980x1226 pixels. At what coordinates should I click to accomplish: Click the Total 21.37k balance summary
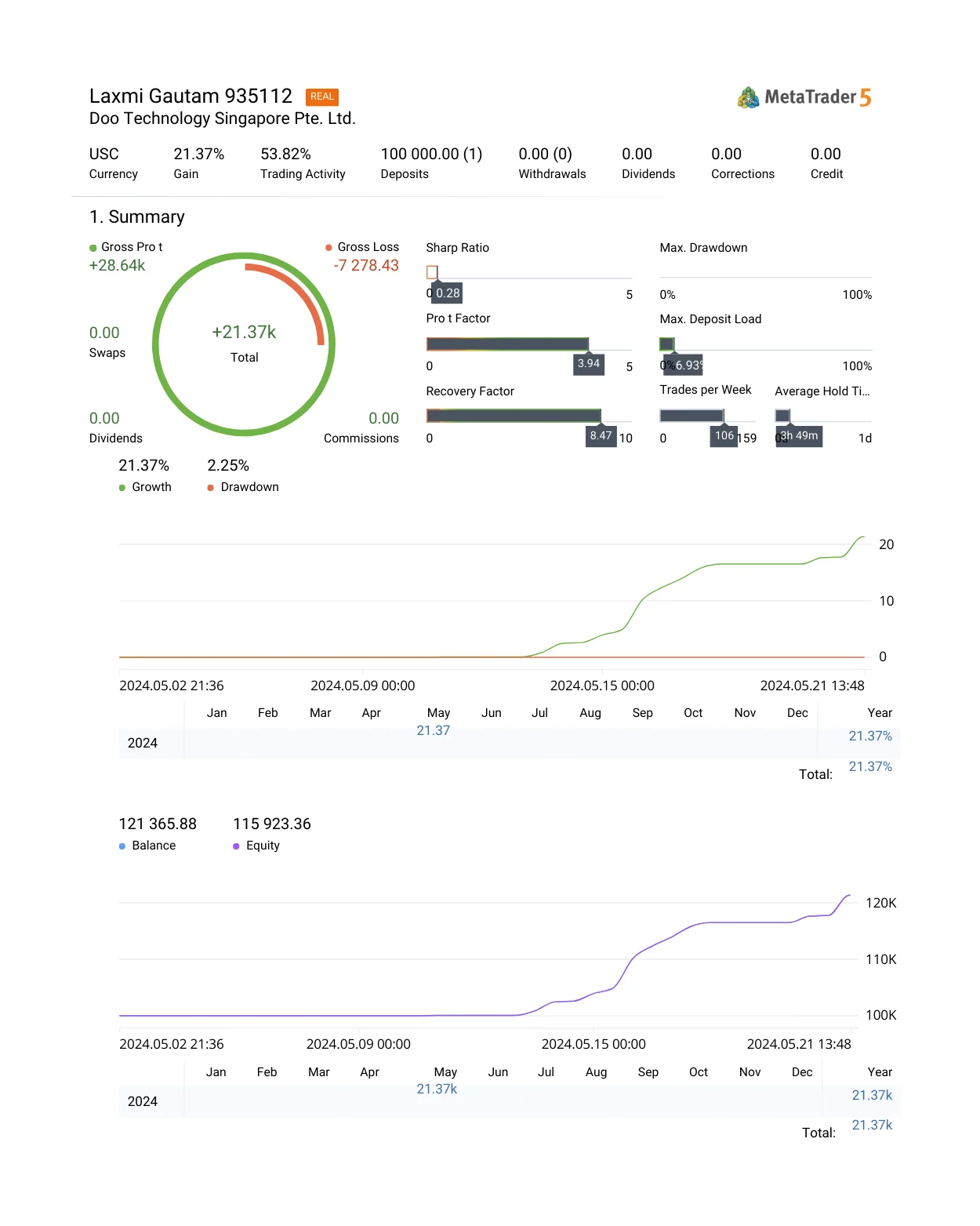tap(872, 1126)
